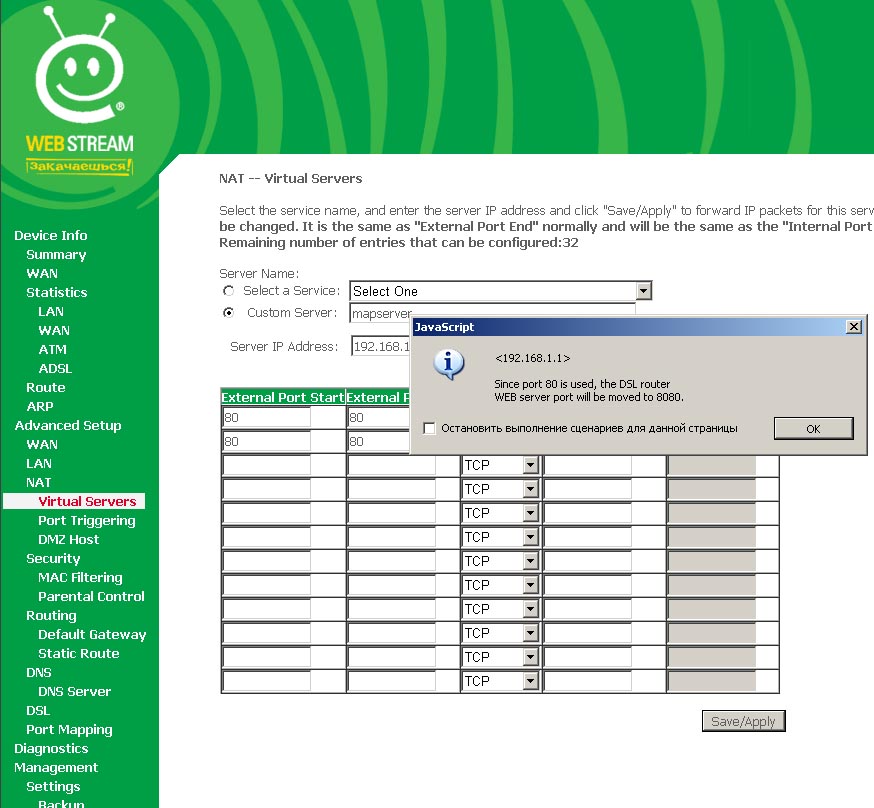The image size is (874, 808).
Task: Click the 'NAT -- Virtual Servers' page heading
Action: tap(290, 178)
